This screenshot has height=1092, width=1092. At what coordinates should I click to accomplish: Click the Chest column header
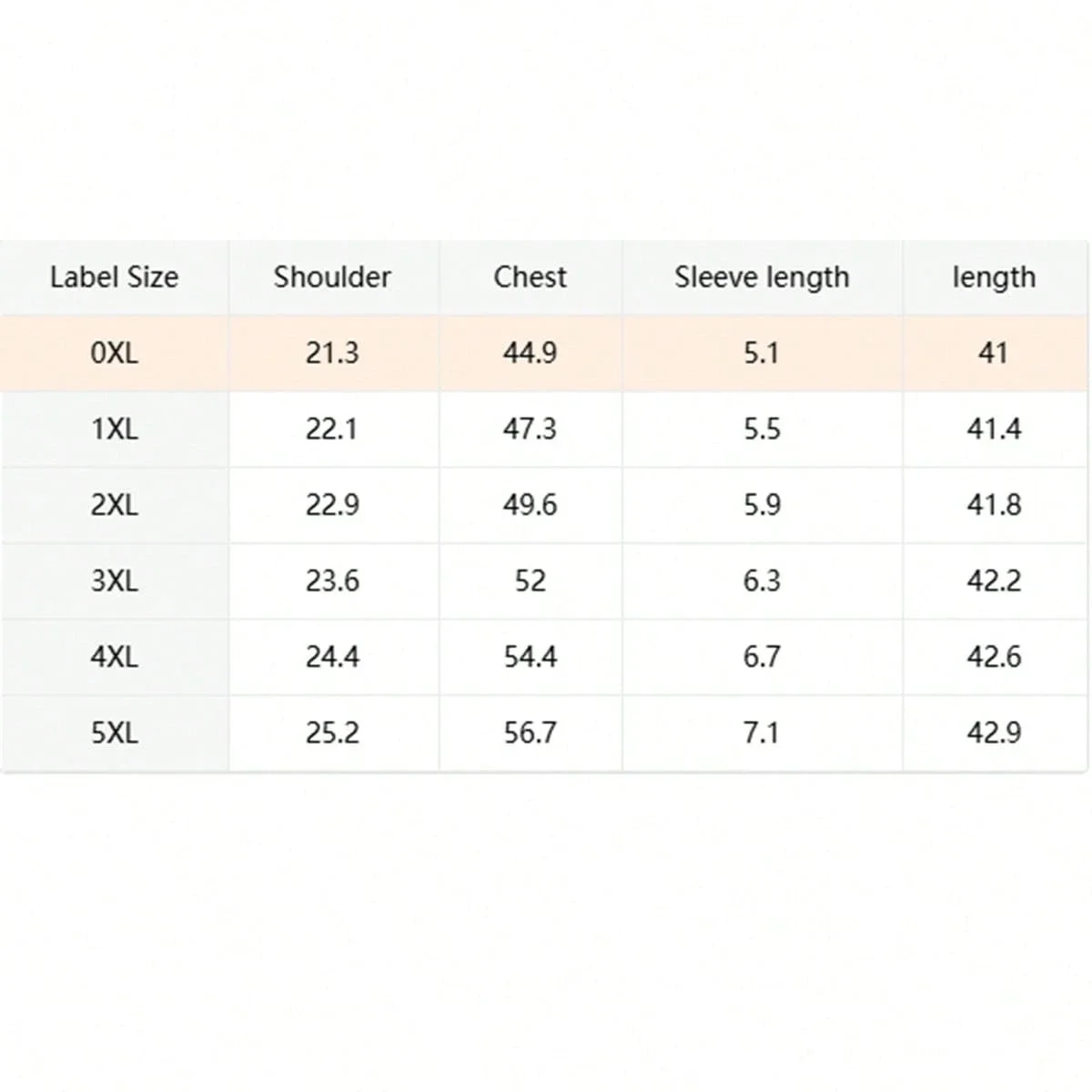click(530, 277)
